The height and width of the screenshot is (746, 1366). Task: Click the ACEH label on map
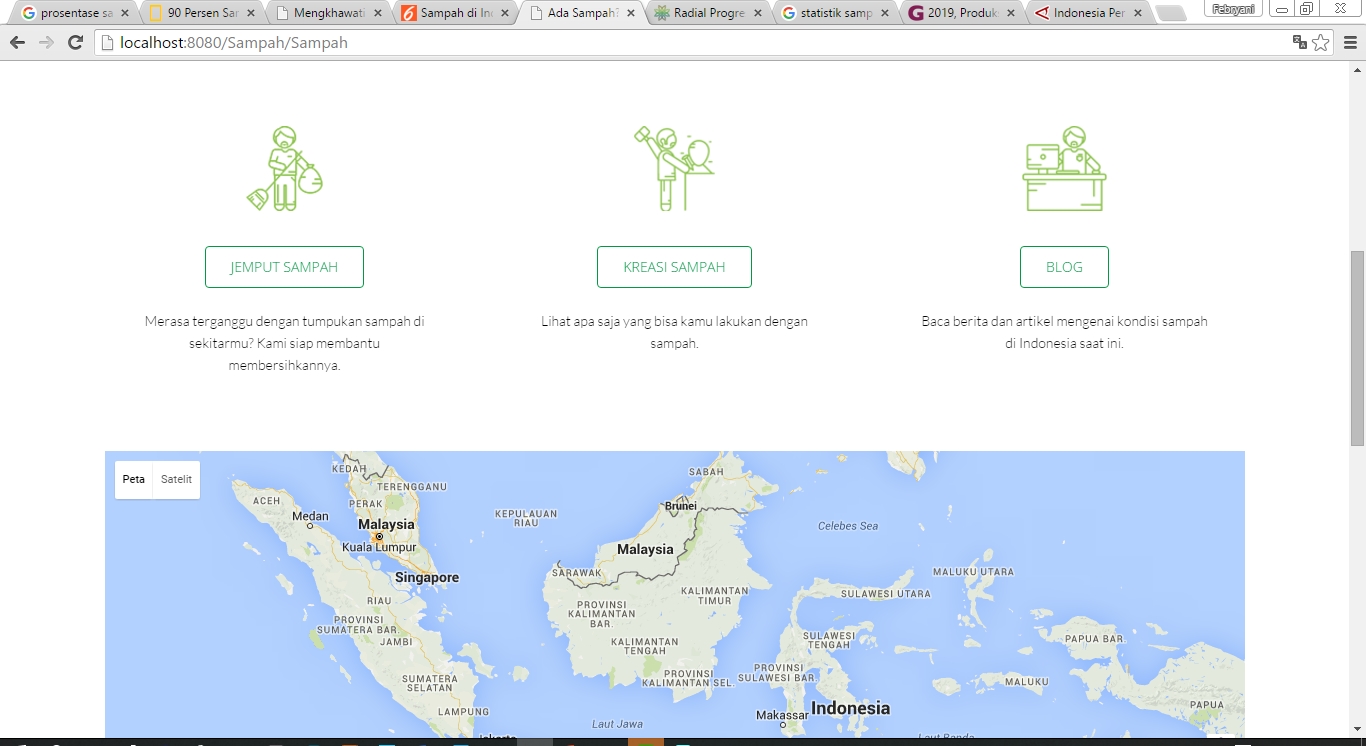coord(267,501)
